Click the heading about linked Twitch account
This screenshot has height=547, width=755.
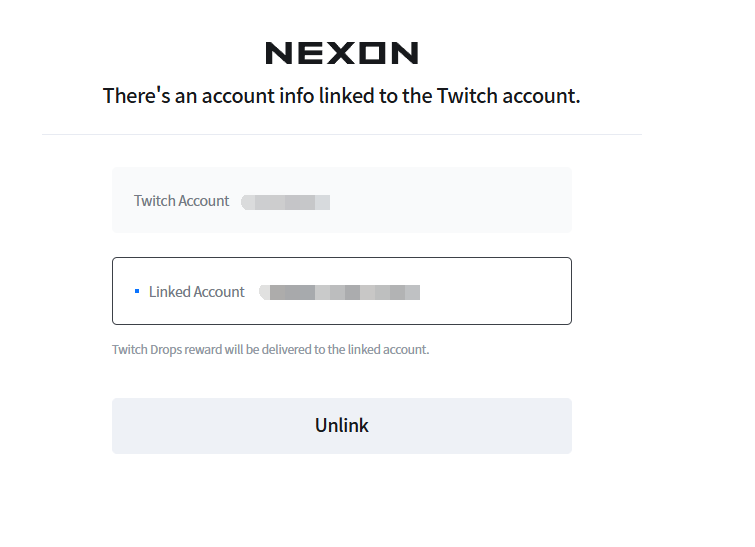pyautogui.click(x=342, y=96)
